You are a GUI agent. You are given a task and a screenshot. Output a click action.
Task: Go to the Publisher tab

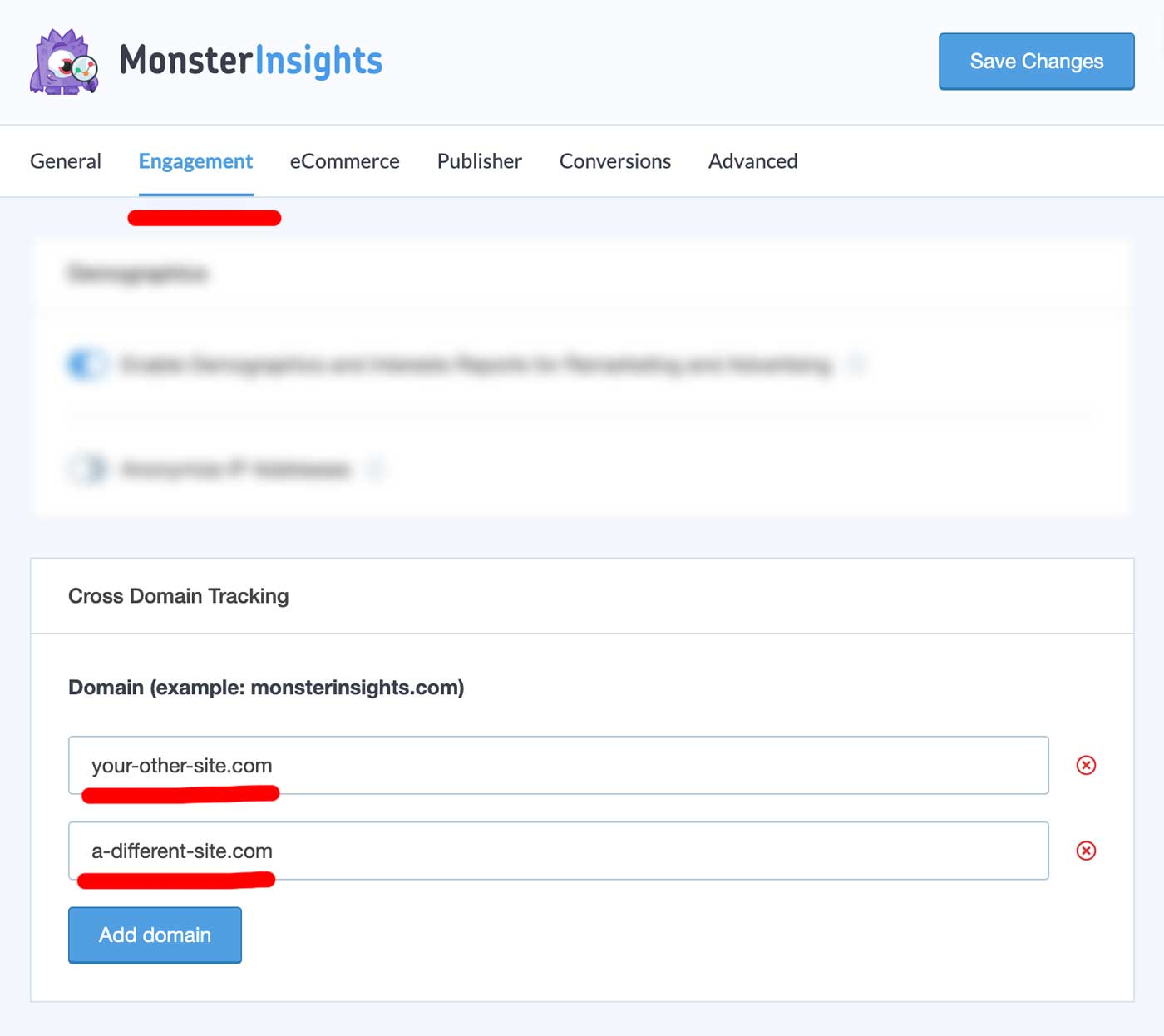click(480, 161)
